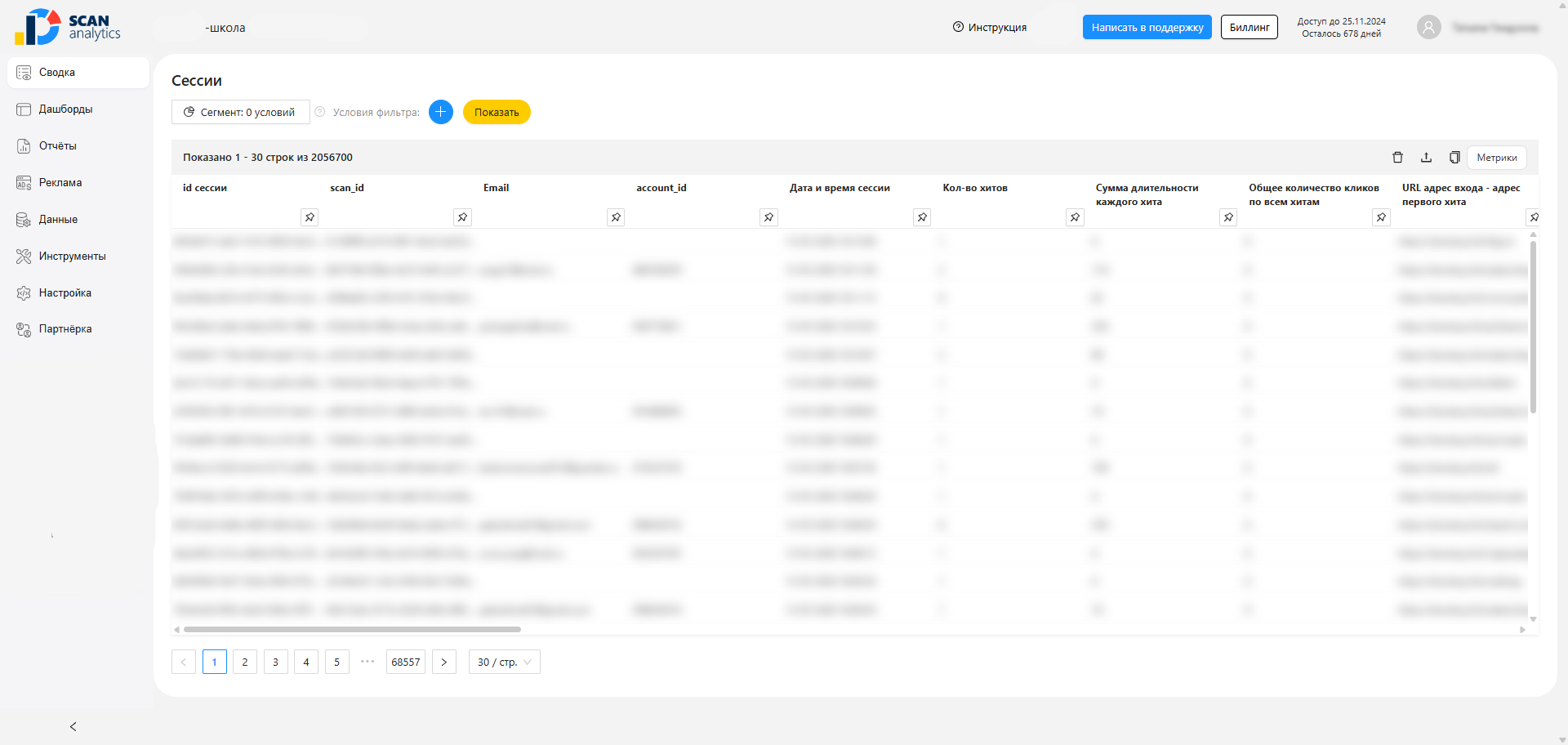Image resolution: width=1568 pixels, height=745 pixels.
Task: Go to page 2
Action: coord(245,662)
